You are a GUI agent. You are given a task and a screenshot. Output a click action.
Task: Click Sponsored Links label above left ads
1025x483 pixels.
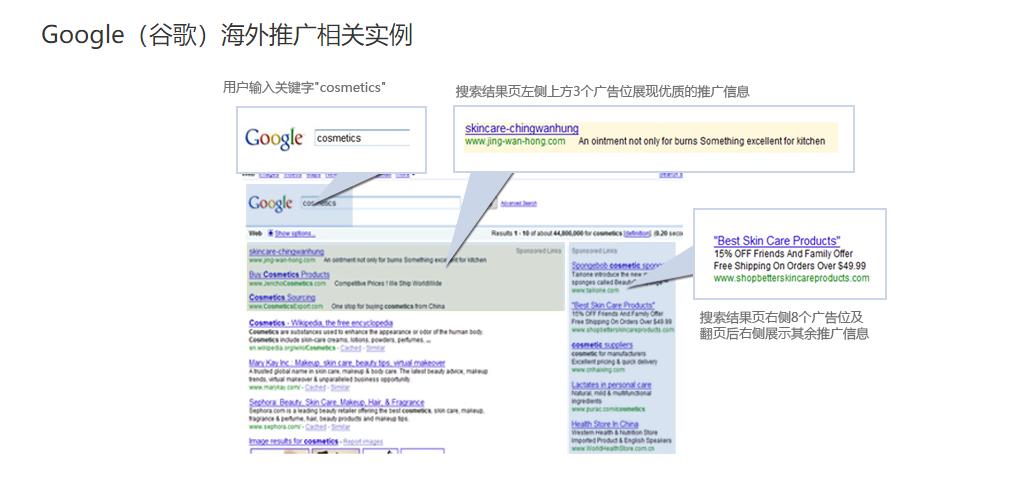tap(539, 251)
